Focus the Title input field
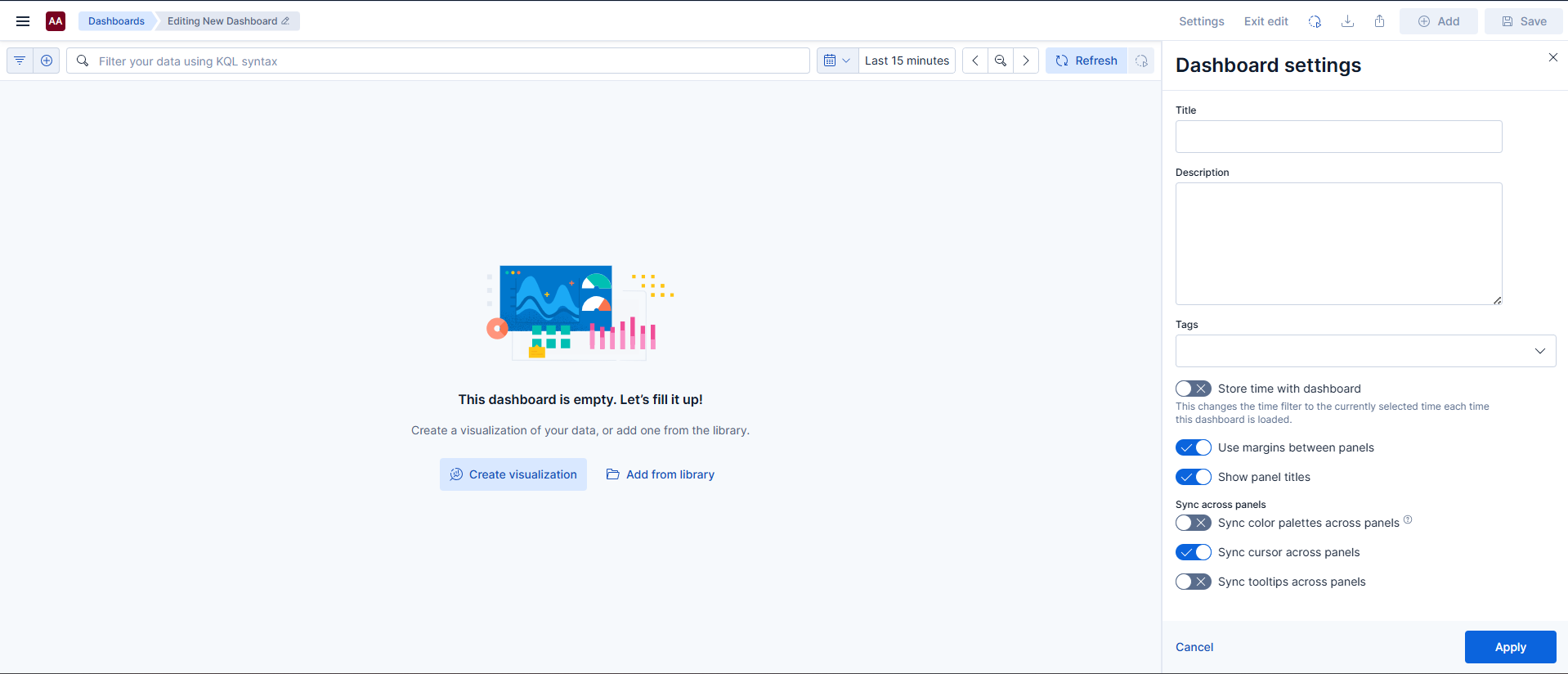The image size is (1568, 674). coord(1338,137)
